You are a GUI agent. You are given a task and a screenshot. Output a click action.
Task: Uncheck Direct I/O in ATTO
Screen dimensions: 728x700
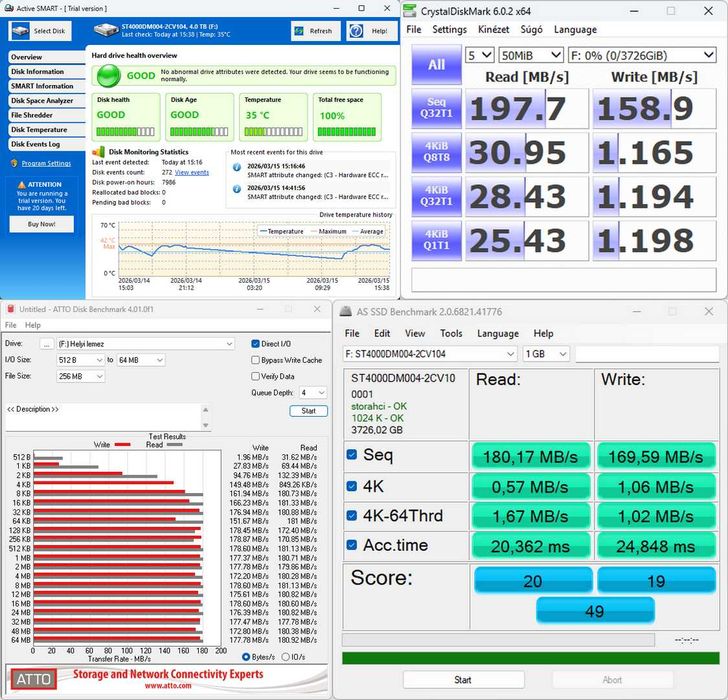255,344
